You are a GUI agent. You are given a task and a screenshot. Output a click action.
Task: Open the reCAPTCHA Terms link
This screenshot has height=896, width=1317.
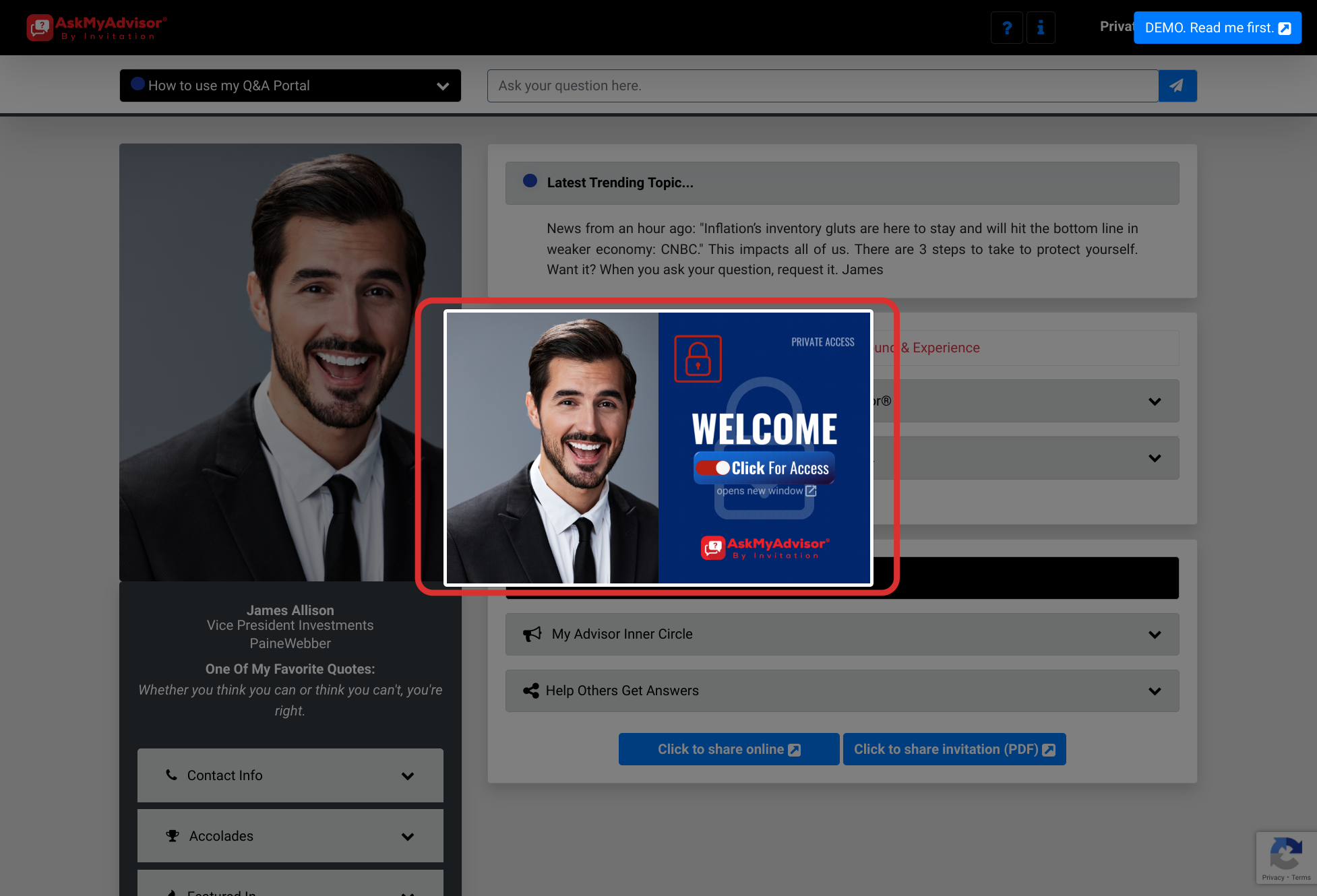tap(1301, 877)
